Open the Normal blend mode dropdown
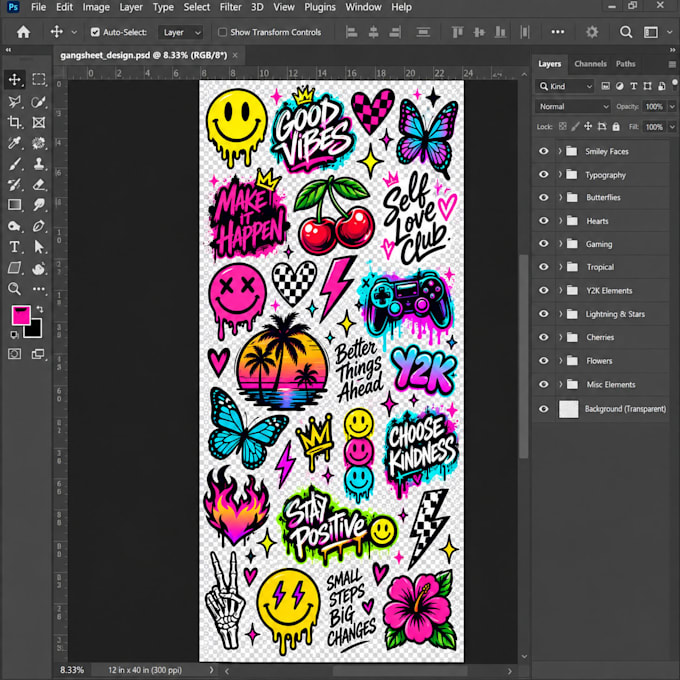This screenshot has width=680, height=680. click(x=573, y=106)
